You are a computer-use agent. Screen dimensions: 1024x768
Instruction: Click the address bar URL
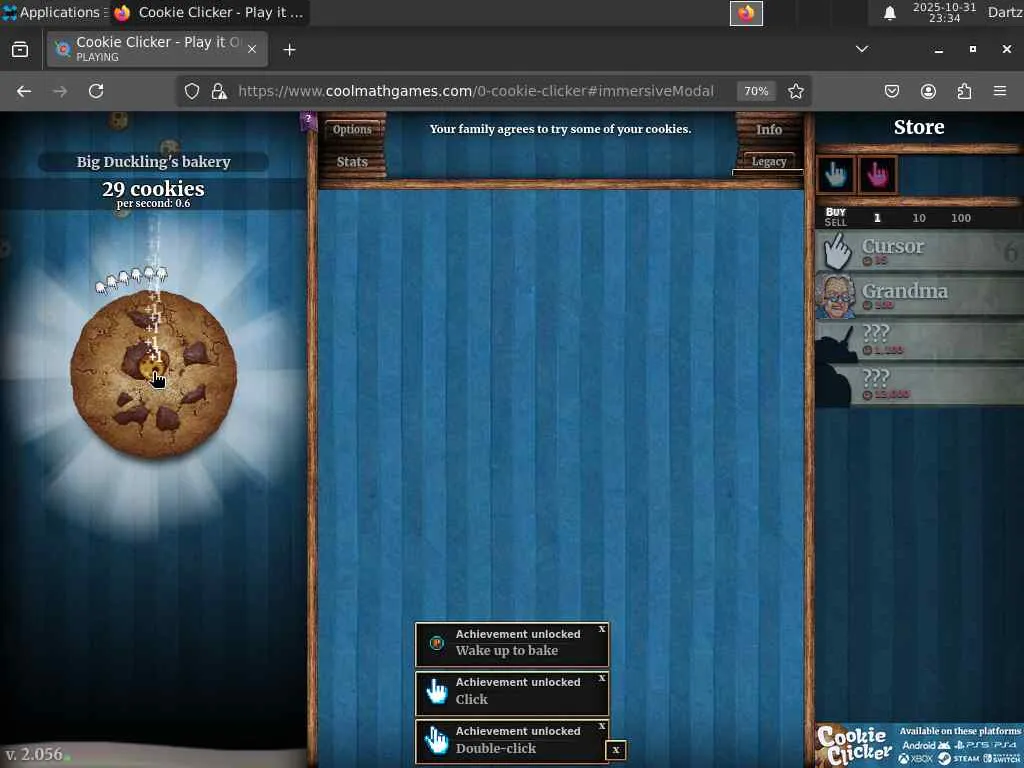click(475, 91)
